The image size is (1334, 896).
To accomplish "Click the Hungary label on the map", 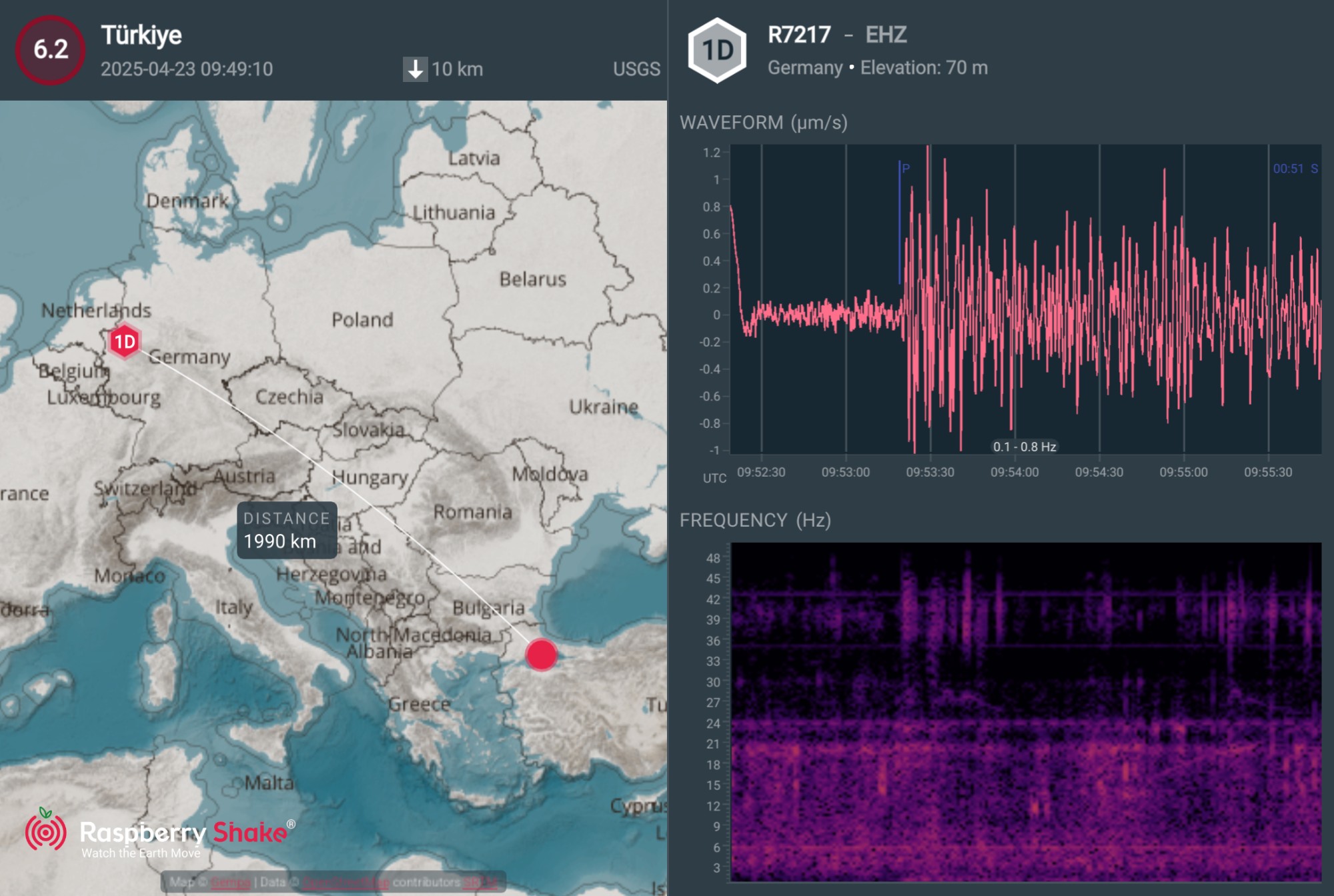I will coord(370,478).
